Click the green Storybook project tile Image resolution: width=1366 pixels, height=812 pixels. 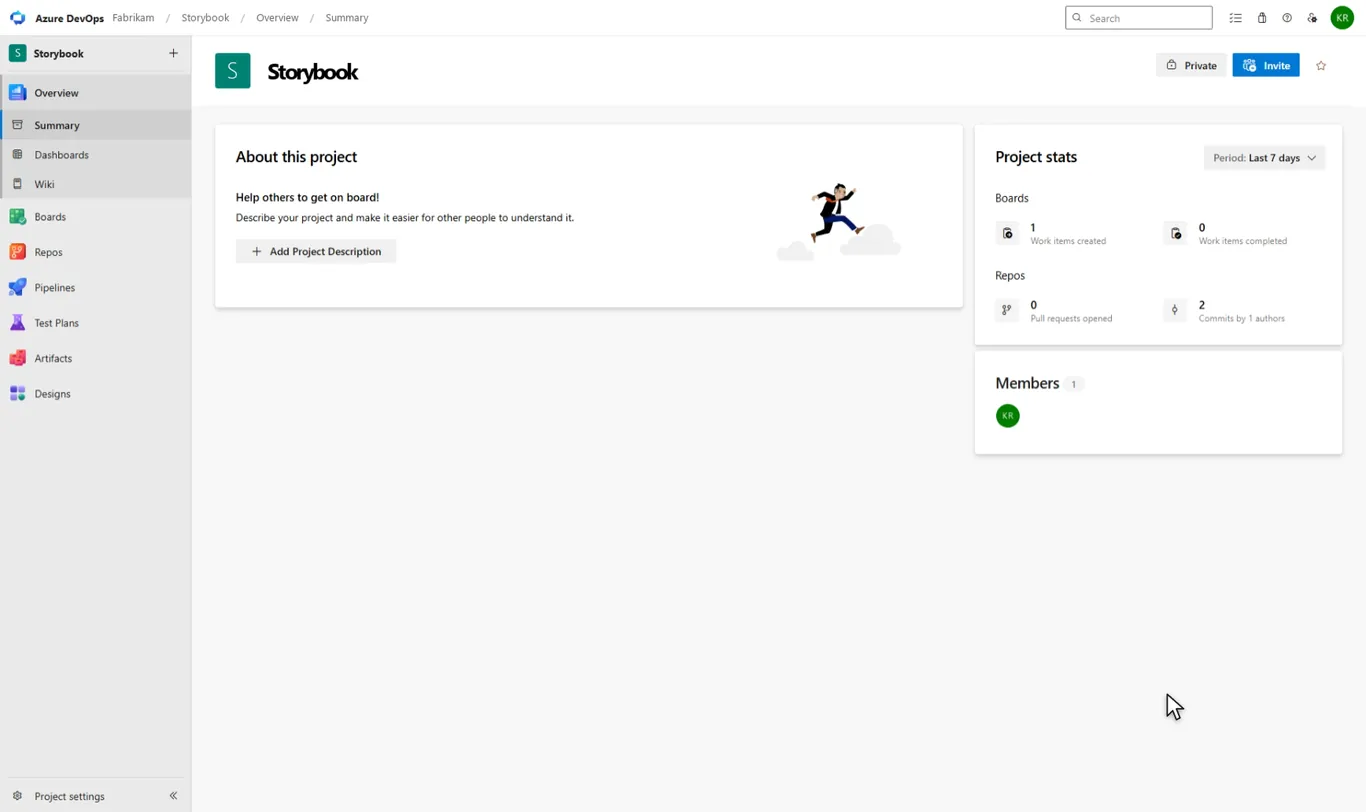tap(233, 71)
